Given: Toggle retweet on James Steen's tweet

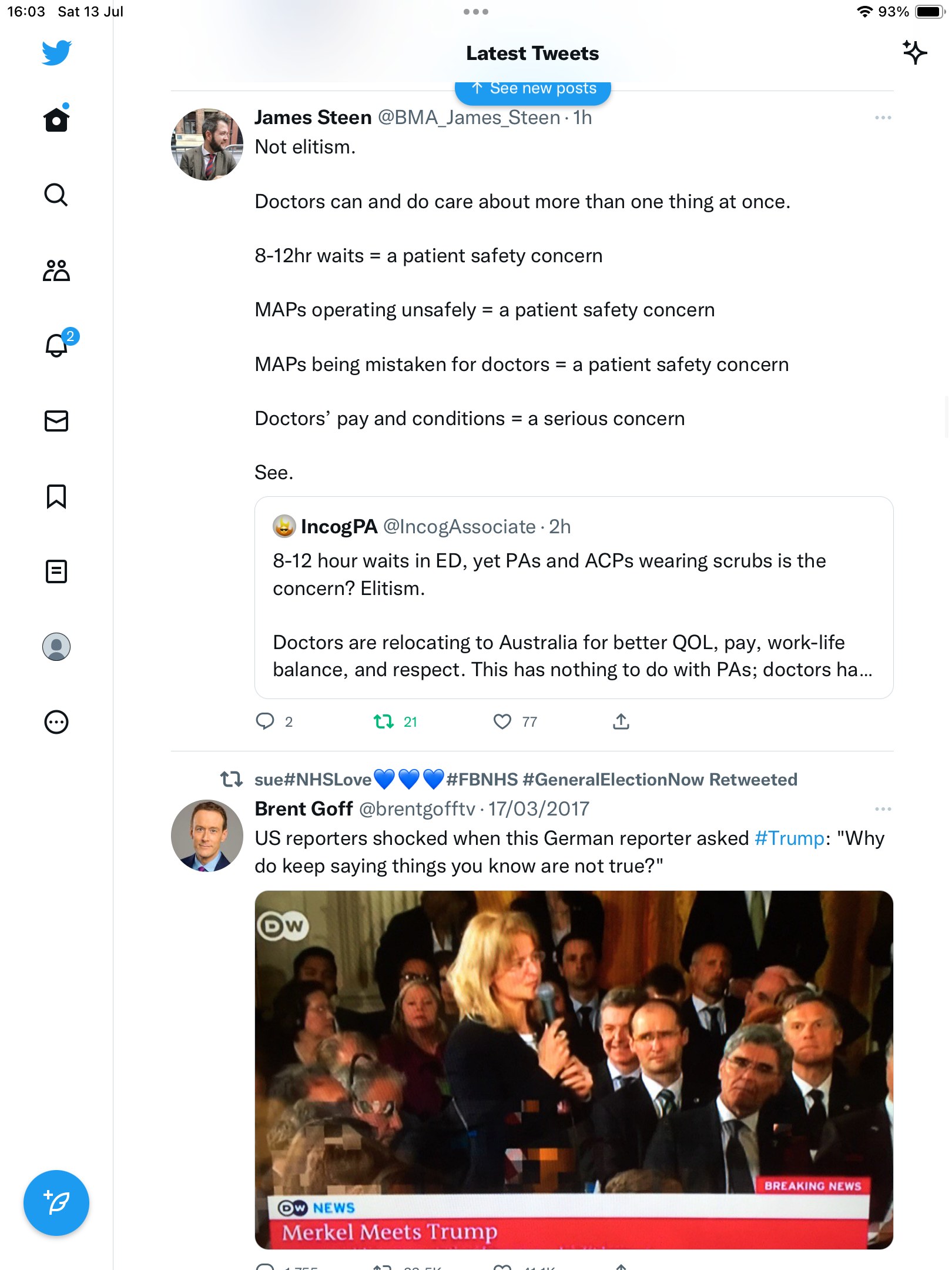Looking at the screenshot, I should pos(384,721).
